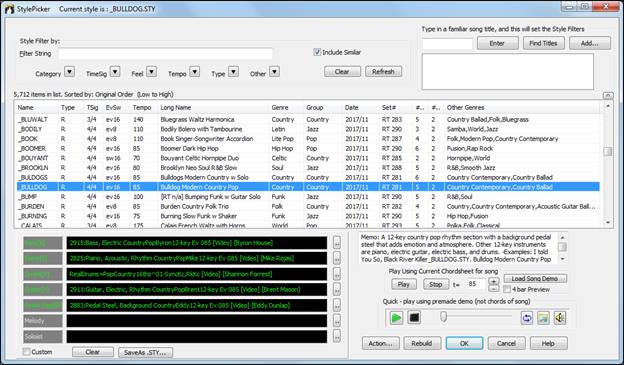This screenshot has width=624, height=365.
Task: Check the Custom checkbox
Action: [x=27, y=352]
